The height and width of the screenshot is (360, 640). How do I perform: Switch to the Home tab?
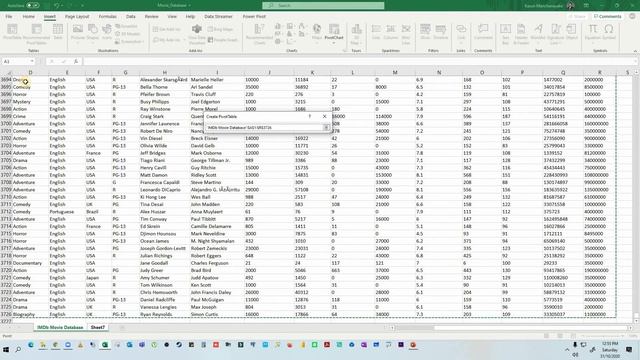click(x=29, y=16)
